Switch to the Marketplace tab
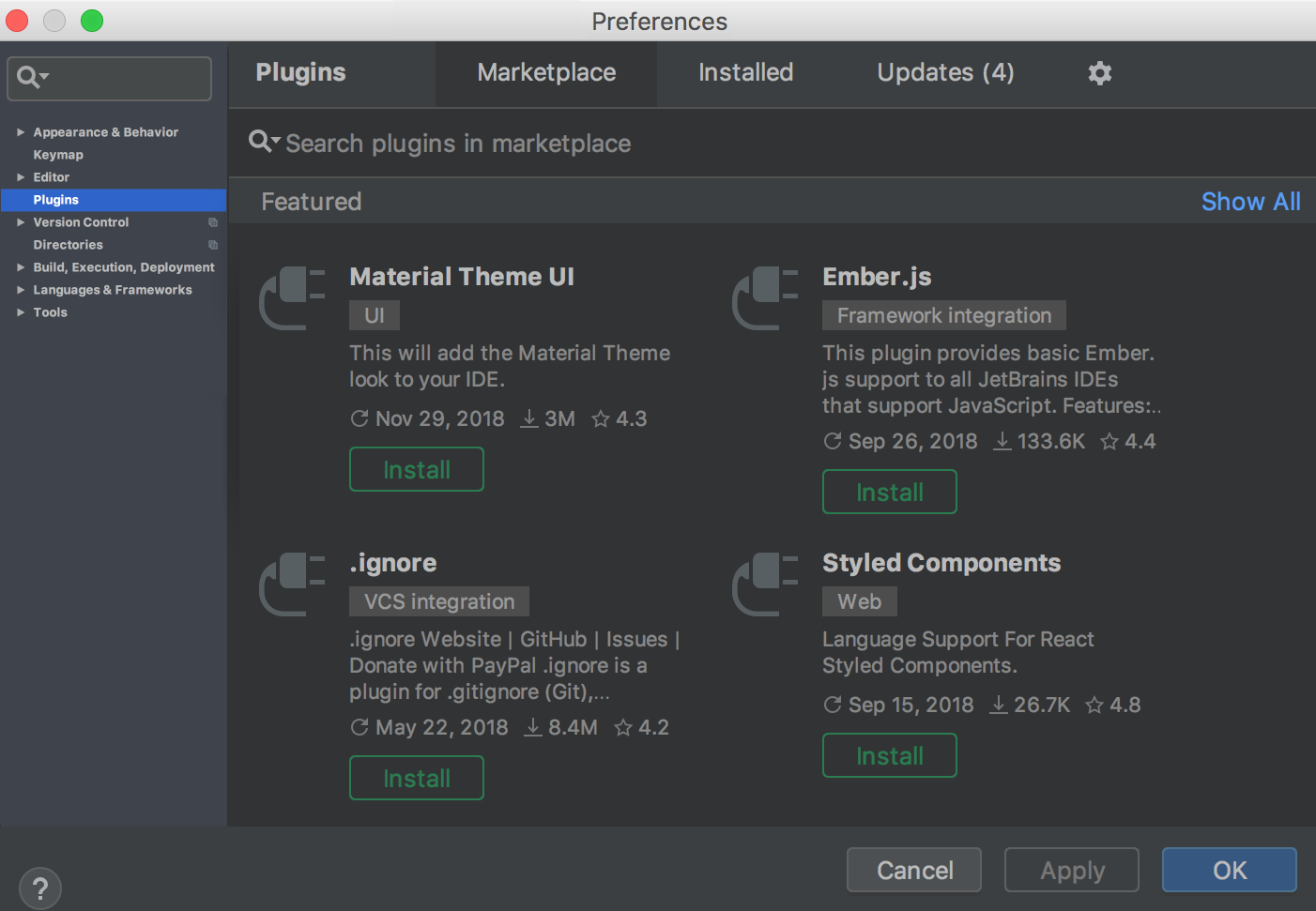The height and width of the screenshot is (911, 1316). (546, 73)
